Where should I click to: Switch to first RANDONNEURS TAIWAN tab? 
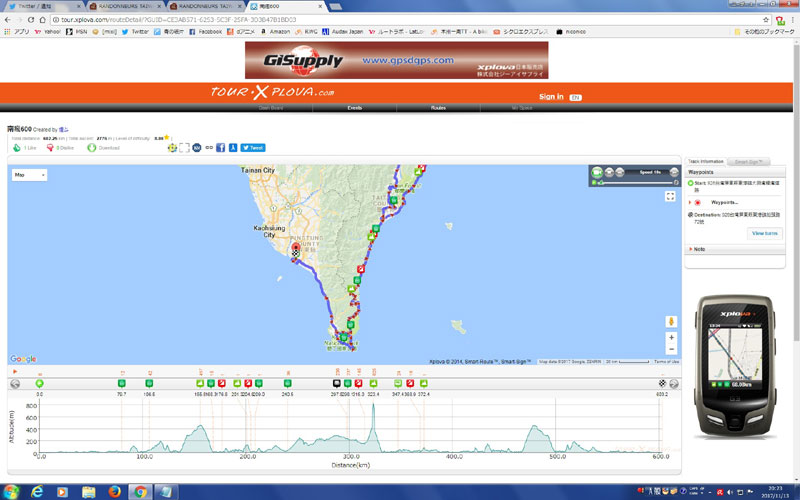click(x=125, y=6)
